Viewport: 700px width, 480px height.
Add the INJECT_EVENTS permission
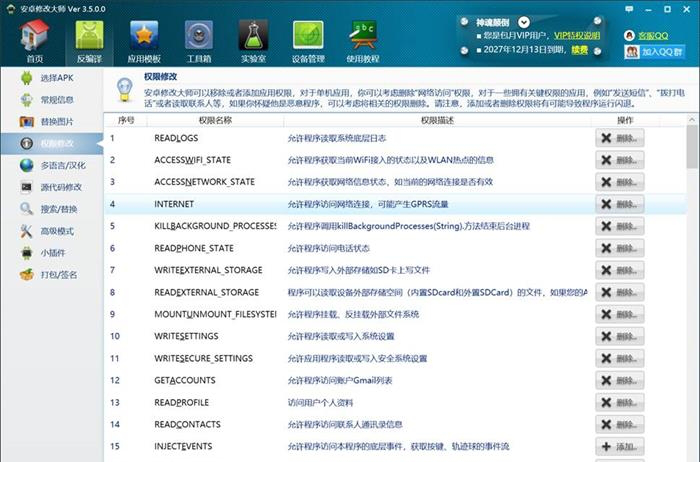click(x=619, y=446)
